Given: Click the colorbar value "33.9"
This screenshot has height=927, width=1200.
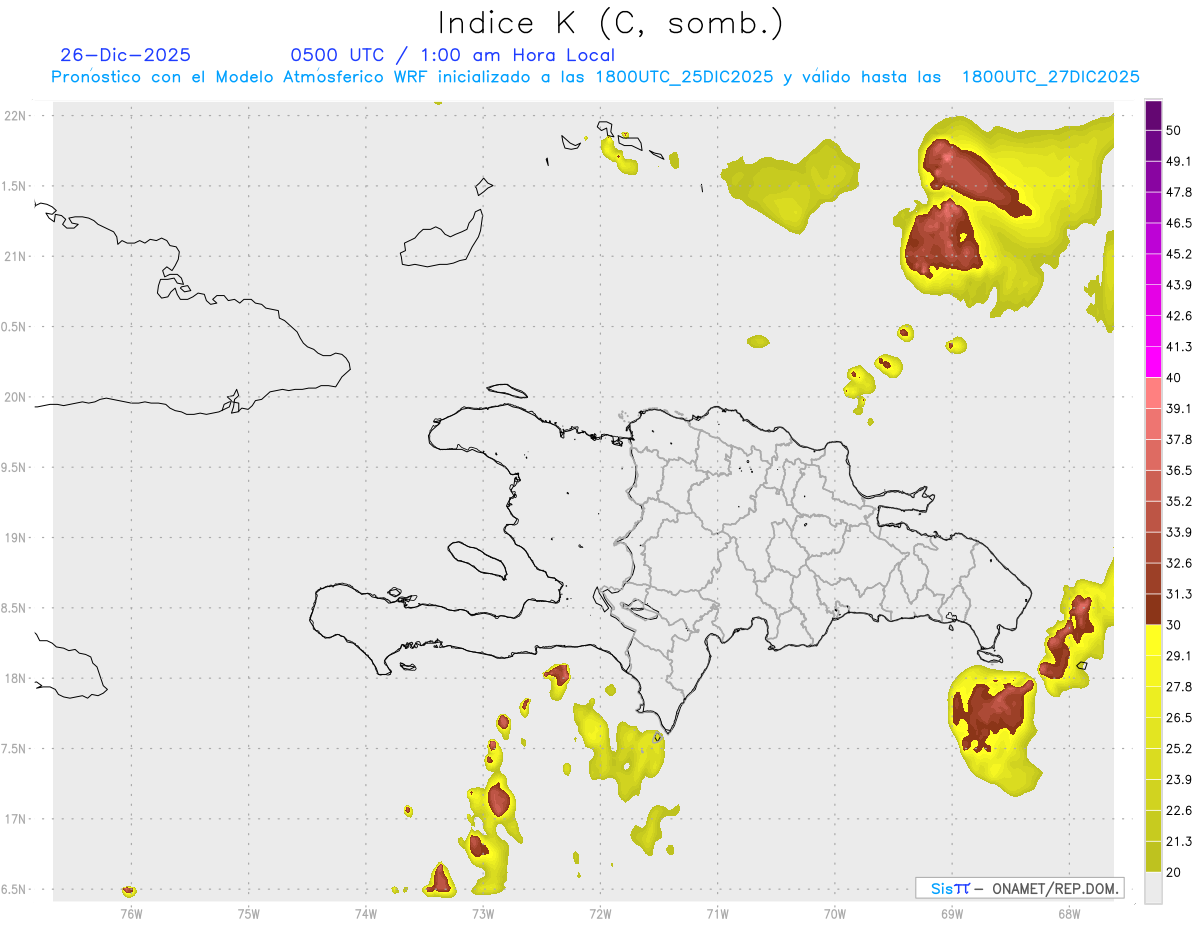Looking at the screenshot, I should pyautogui.click(x=1180, y=532).
